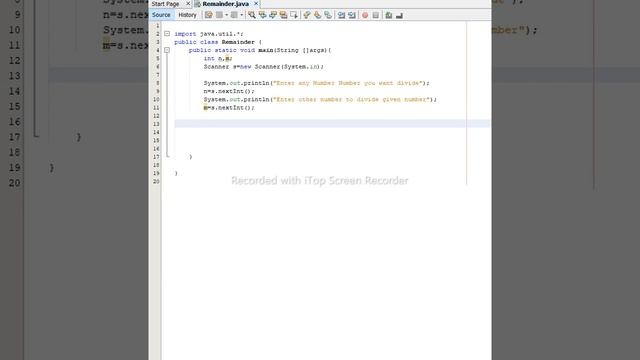
Task: Select the Remainder.java editor tab
Action: click(225, 4)
